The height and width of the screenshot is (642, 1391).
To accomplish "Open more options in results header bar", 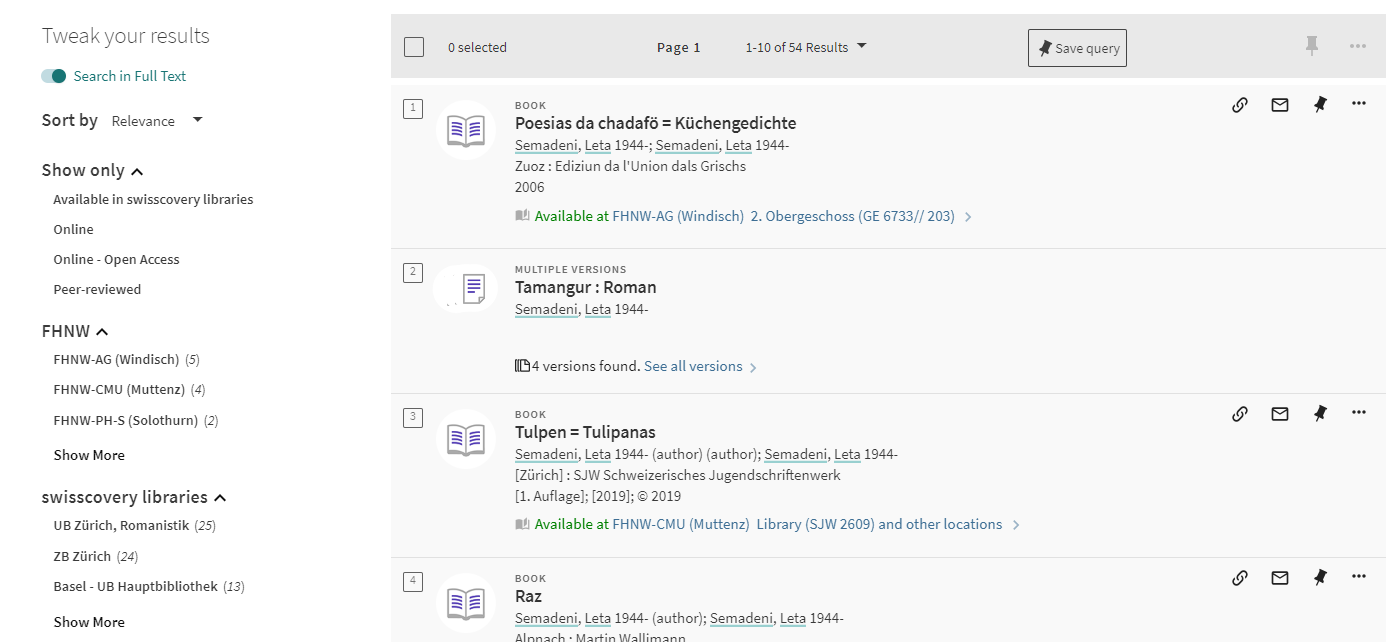I will point(1357,46).
